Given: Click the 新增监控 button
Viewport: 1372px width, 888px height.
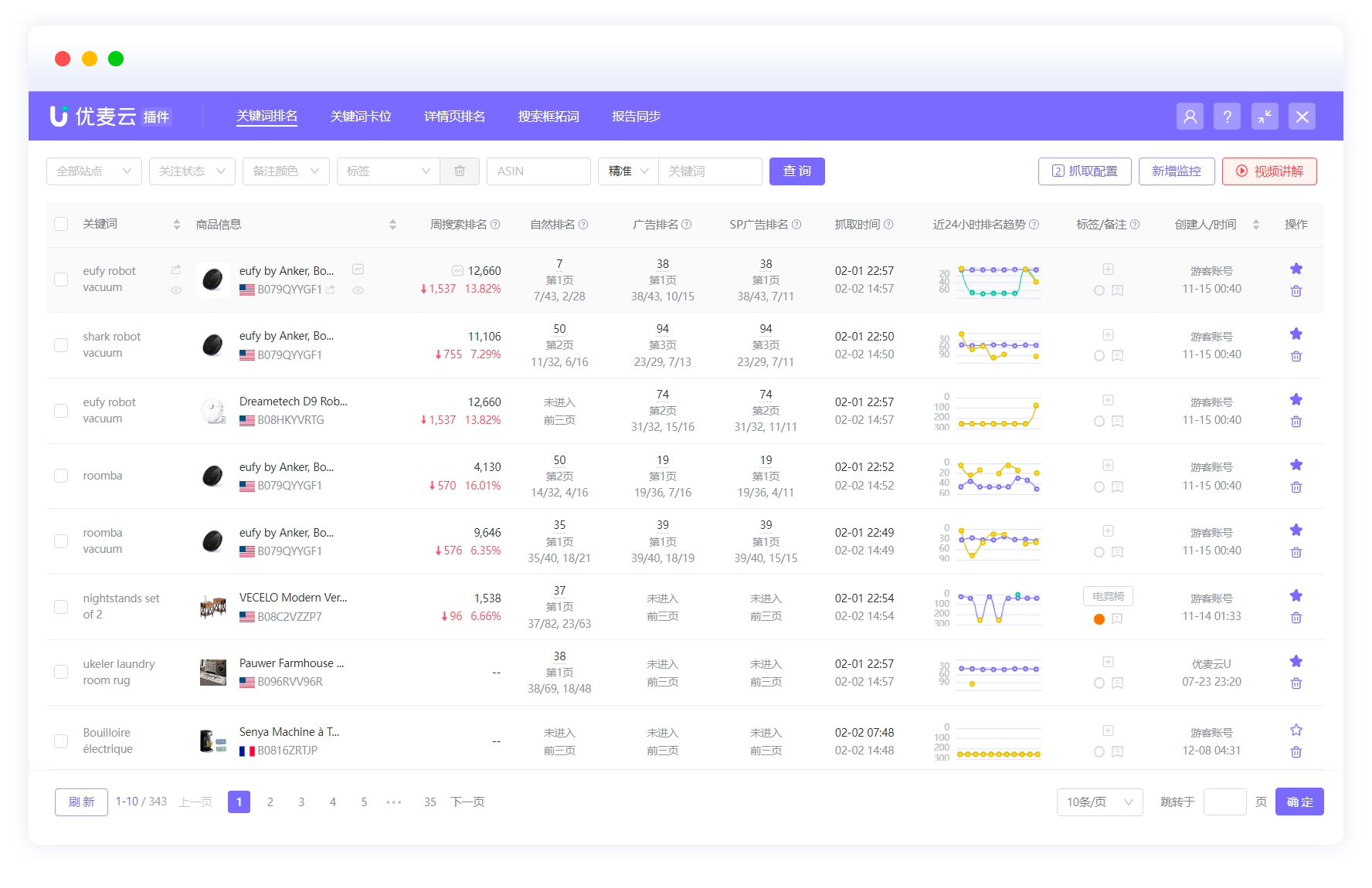Looking at the screenshot, I should 1176,171.
